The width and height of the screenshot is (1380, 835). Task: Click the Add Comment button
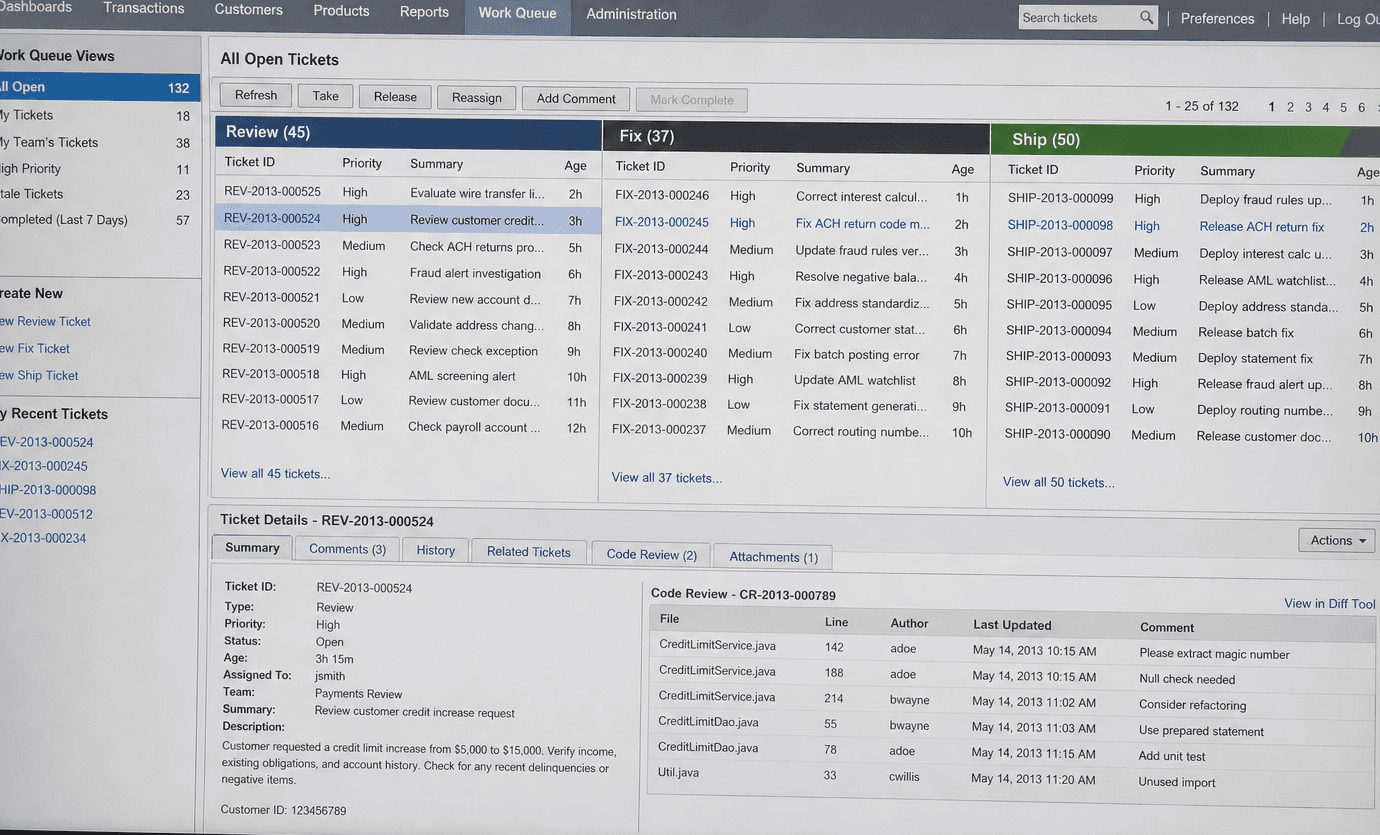576,98
